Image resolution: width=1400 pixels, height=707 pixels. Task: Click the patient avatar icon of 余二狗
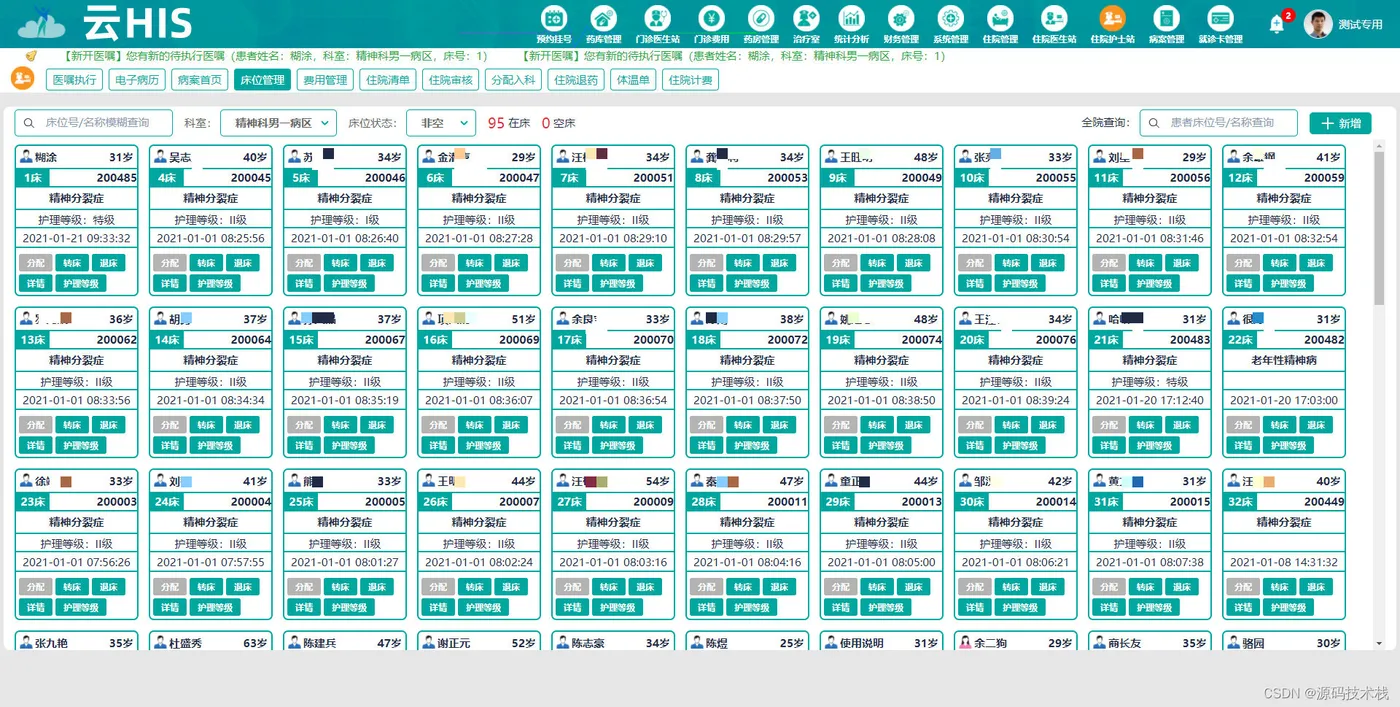click(x=965, y=643)
